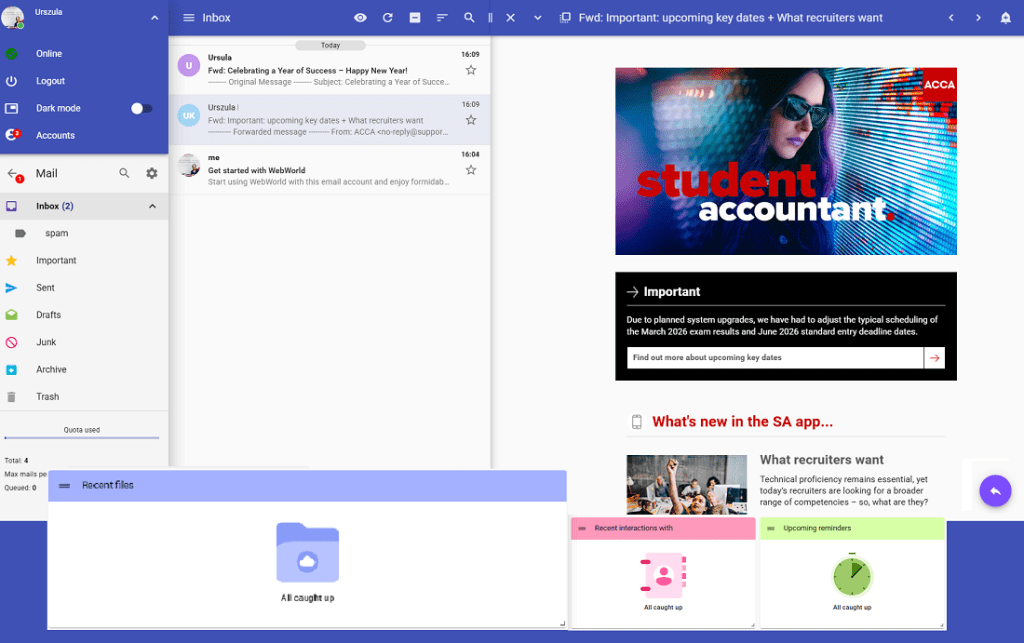The image size is (1024, 643).
Task: Go to the next message arrow
Action: click(978, 18)
